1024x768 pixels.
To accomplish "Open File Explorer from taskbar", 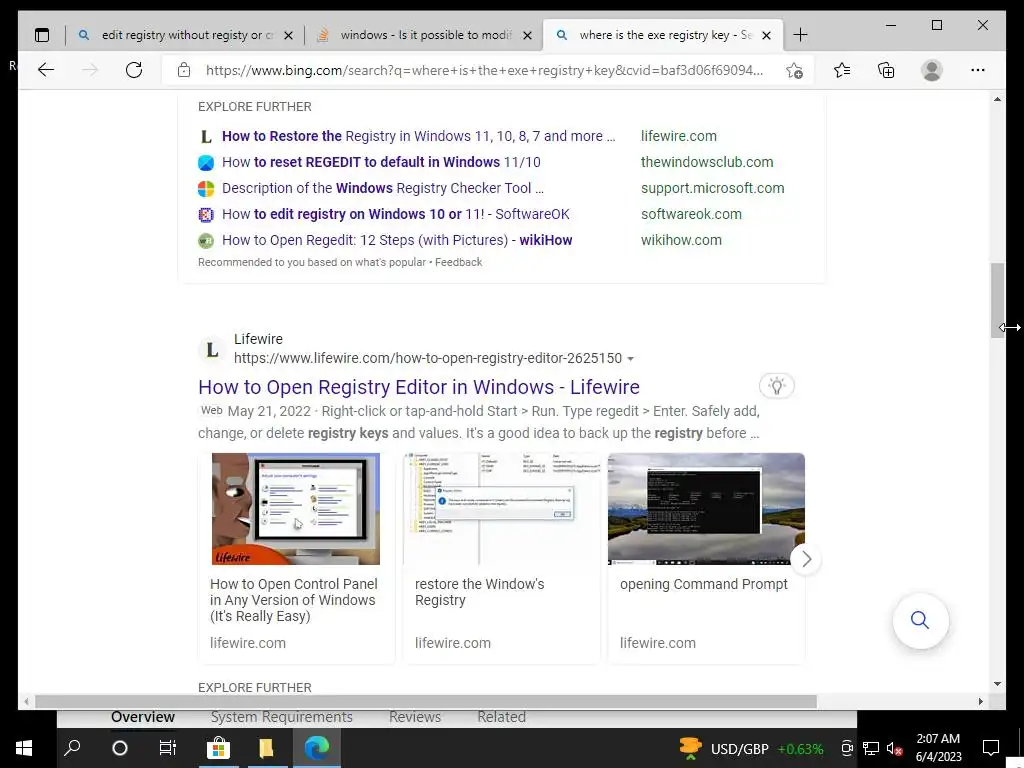I will (x=266, y=748).
